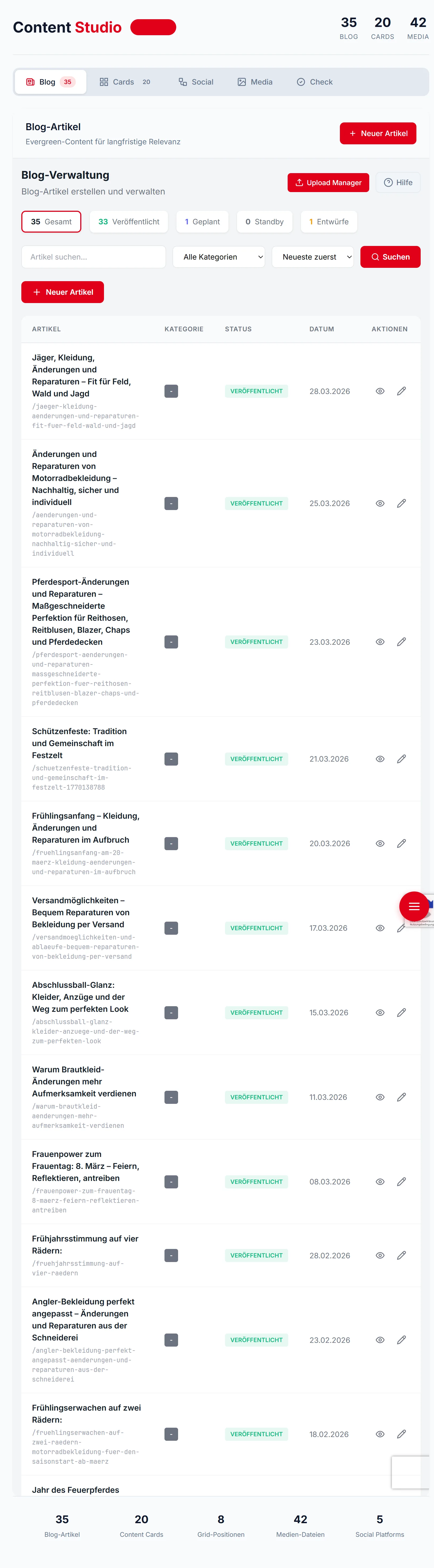
Task: Click the search magnifier on the Suchen button
Action: 376,256
